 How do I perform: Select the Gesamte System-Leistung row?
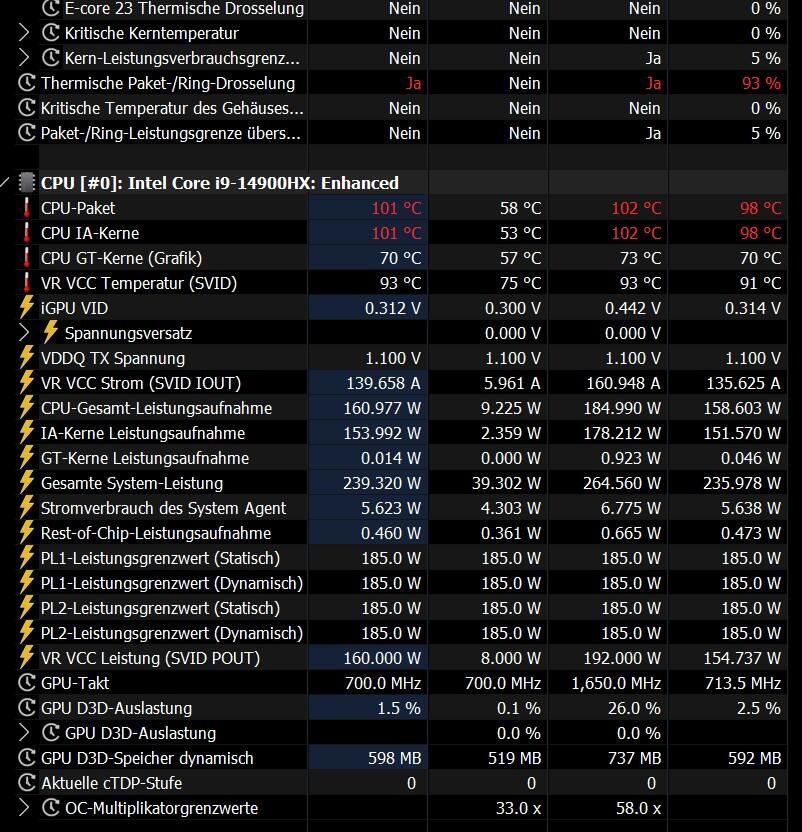[x=401, y=483]
